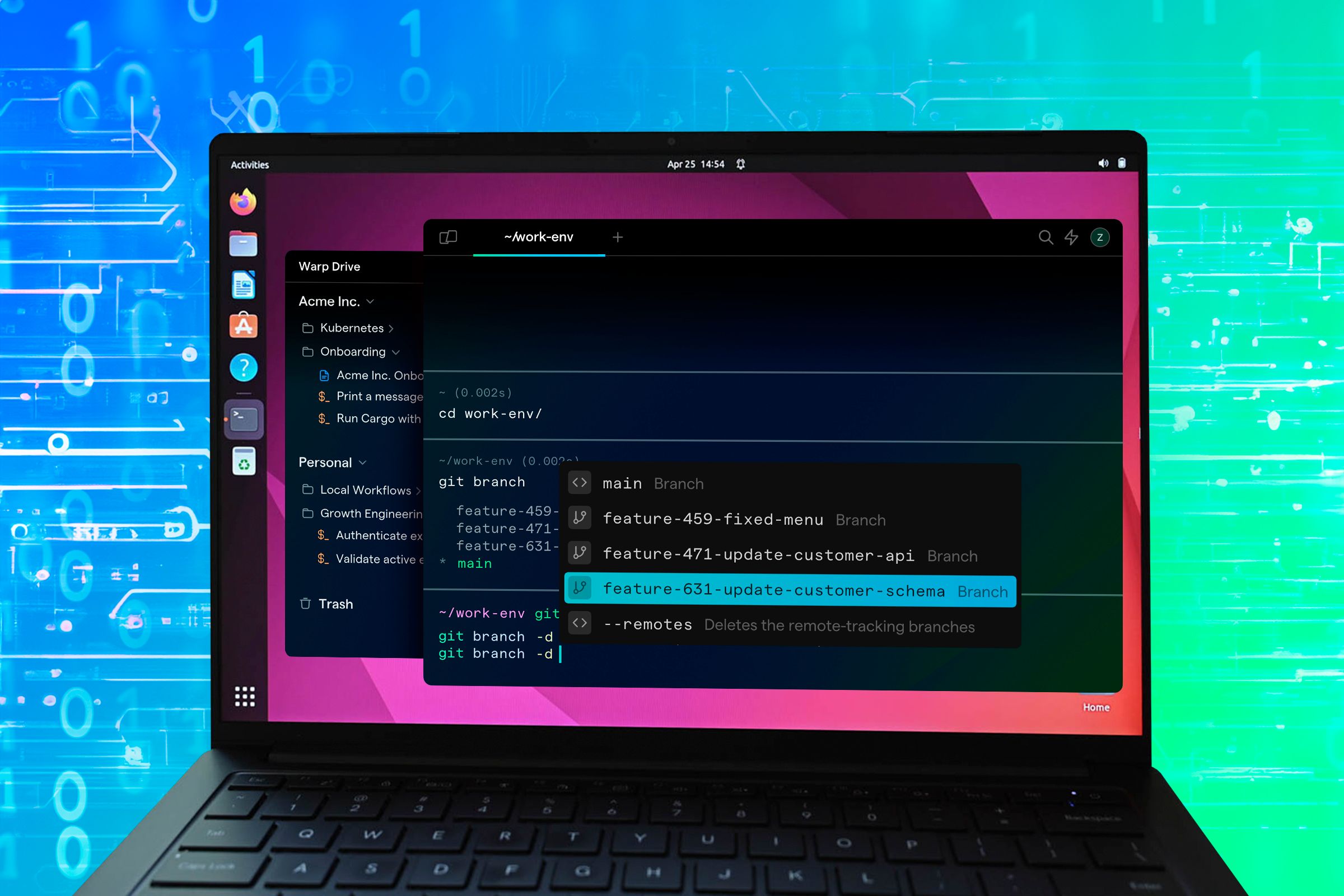Open the Trash section in Warp Drive

pos(335,604)
